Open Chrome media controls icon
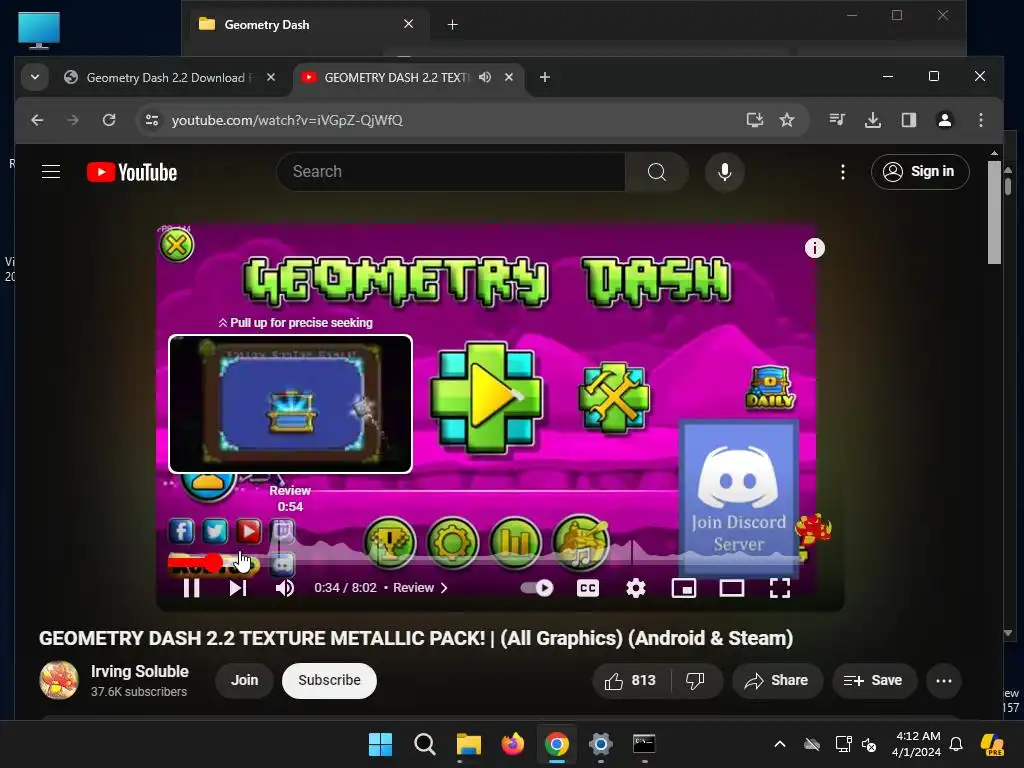This screenshot has width=1024, height=768. pyautogui.click(x=837, y=120)
